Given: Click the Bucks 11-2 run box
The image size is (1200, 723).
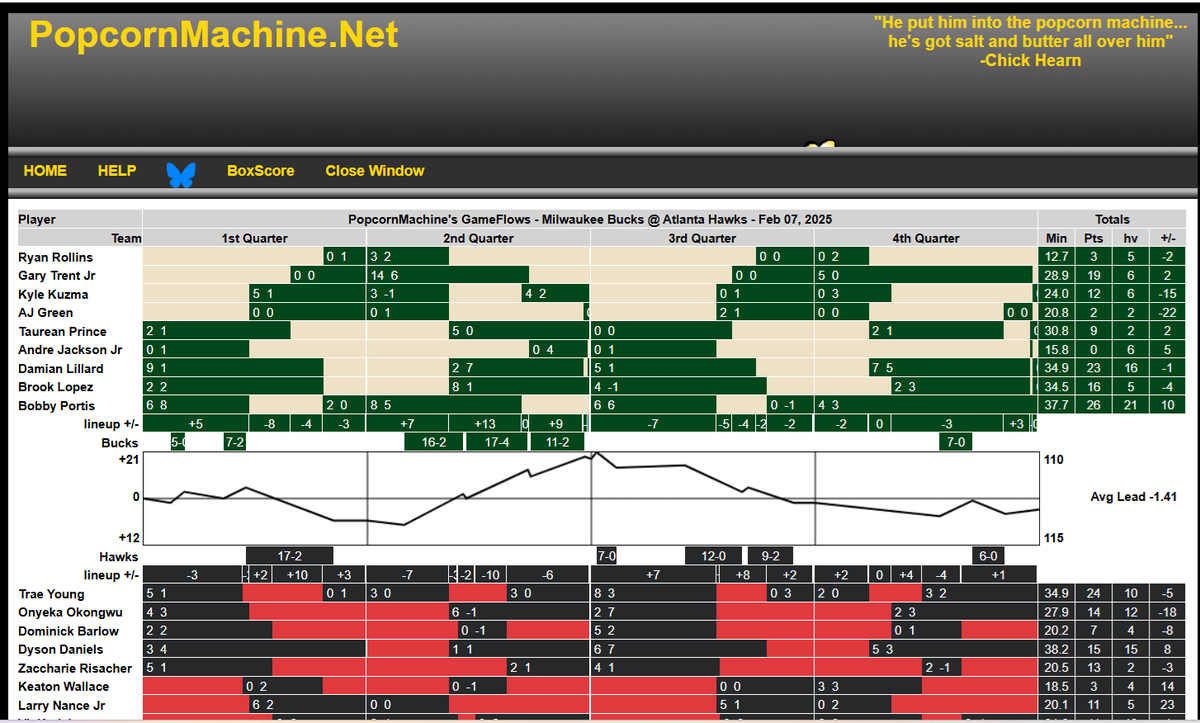Looking at the screenshot, I should (556, 442).
